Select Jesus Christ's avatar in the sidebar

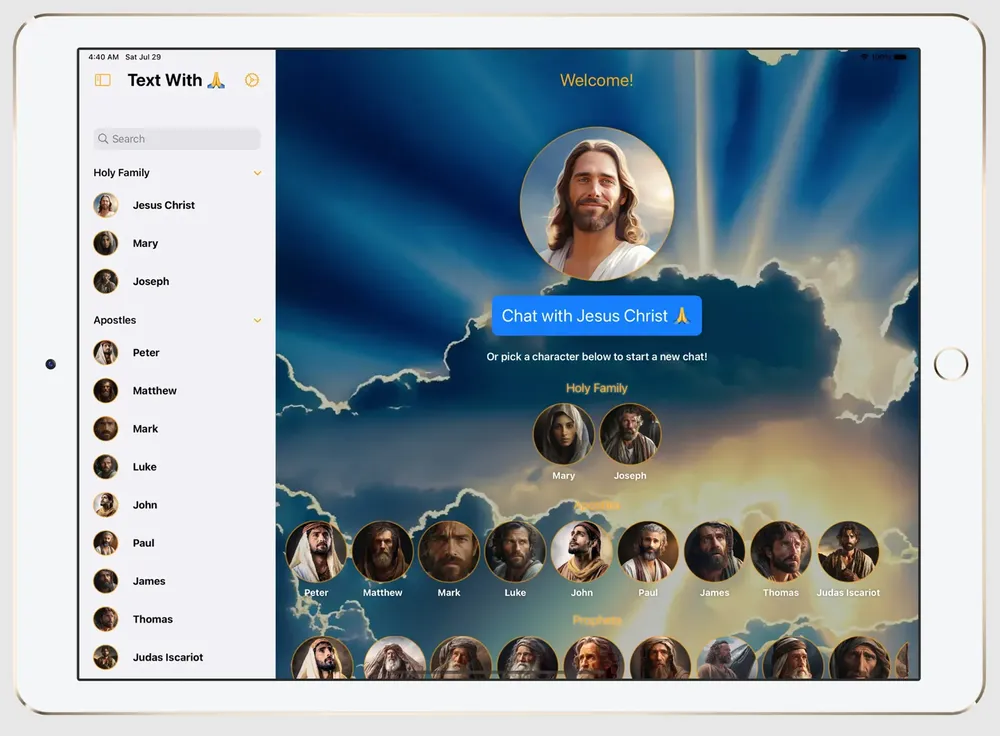coord(105,204)
